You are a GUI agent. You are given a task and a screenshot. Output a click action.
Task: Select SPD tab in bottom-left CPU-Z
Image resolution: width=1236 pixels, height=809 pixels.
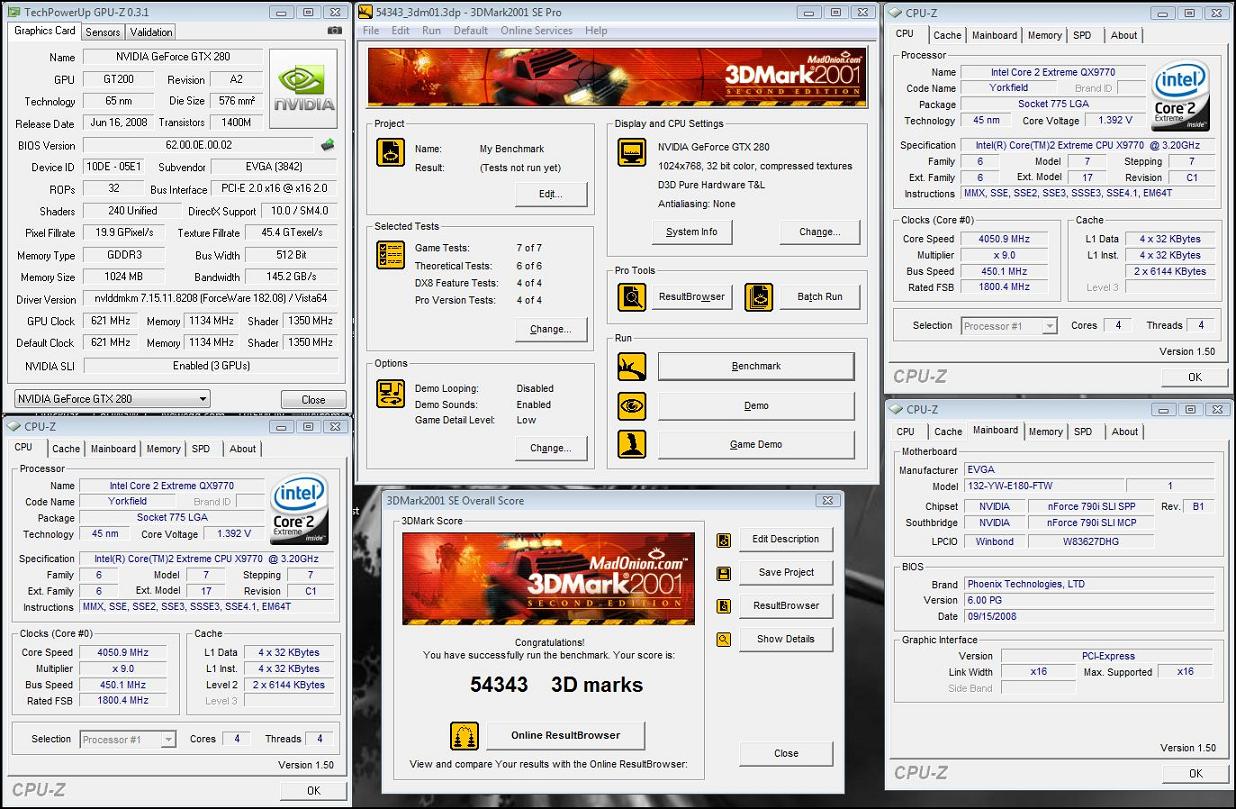click(x=201, y=449)
